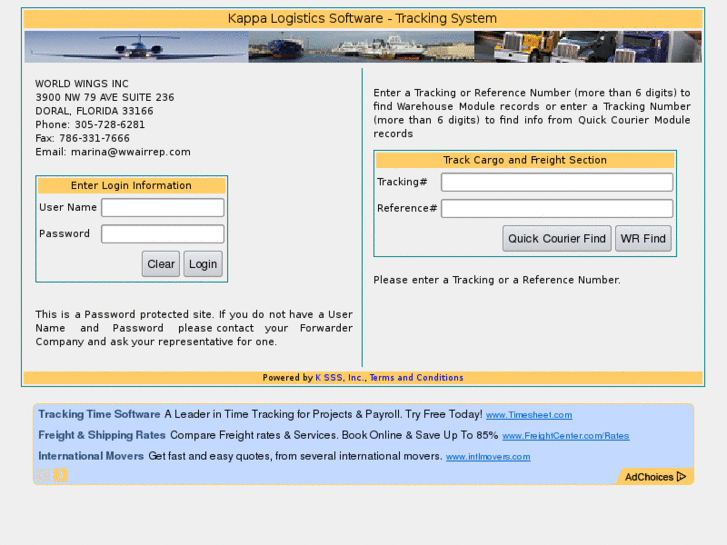
Task: Open the Terms and Conditions link
Action: [416, 378]
